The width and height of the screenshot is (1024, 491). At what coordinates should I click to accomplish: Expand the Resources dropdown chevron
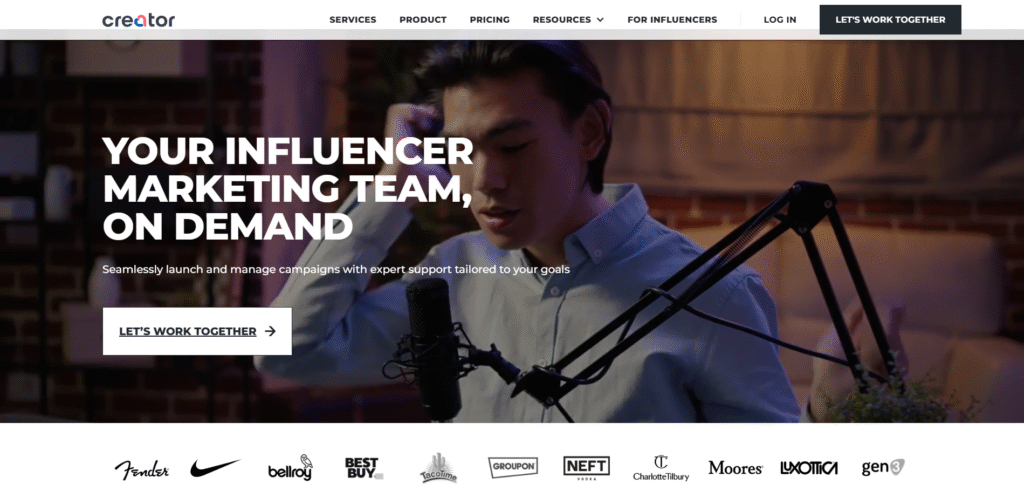point(600,20)
